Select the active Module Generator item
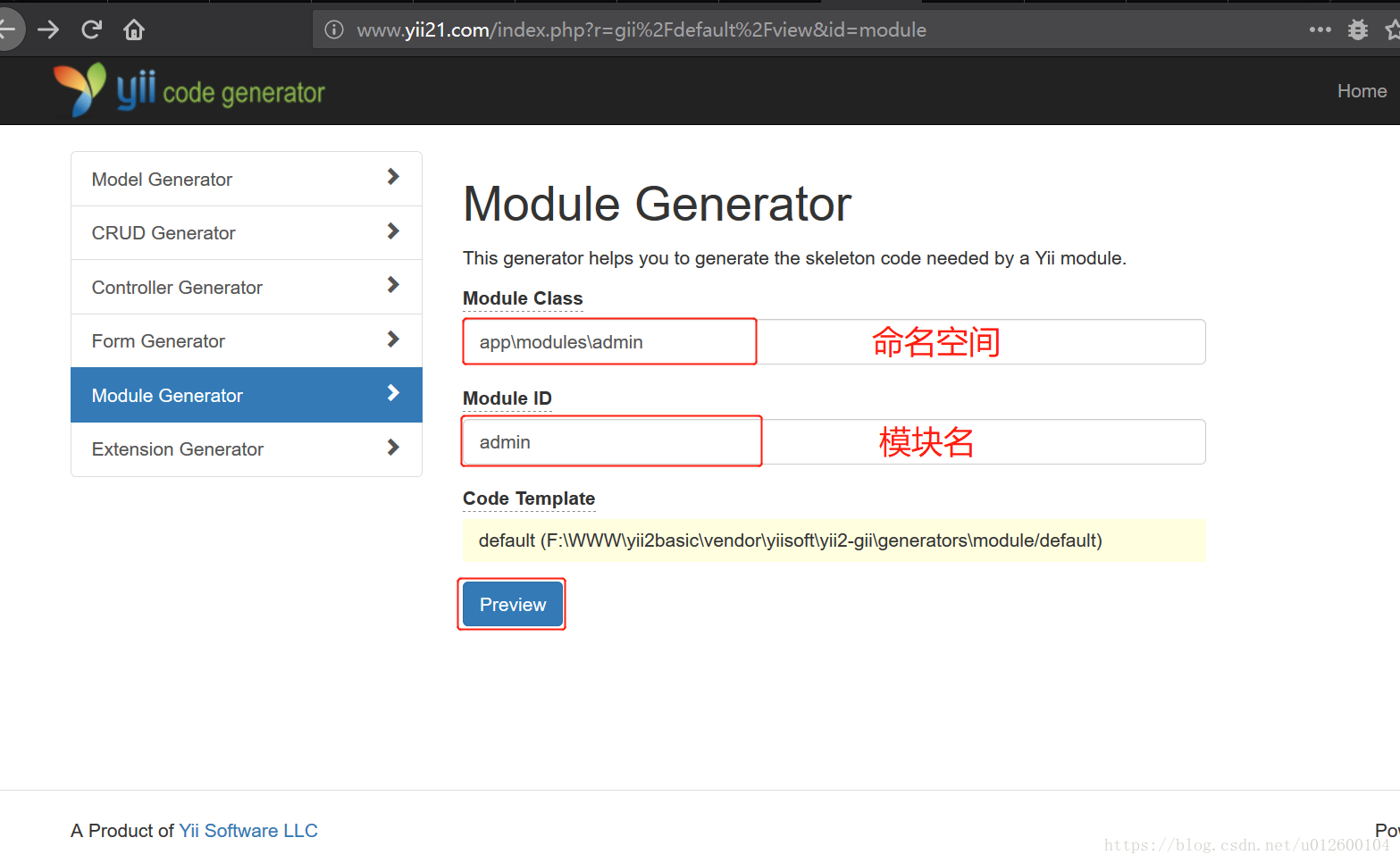Image resolution: width=1400 pixels, height=863 pixels. 247,395
